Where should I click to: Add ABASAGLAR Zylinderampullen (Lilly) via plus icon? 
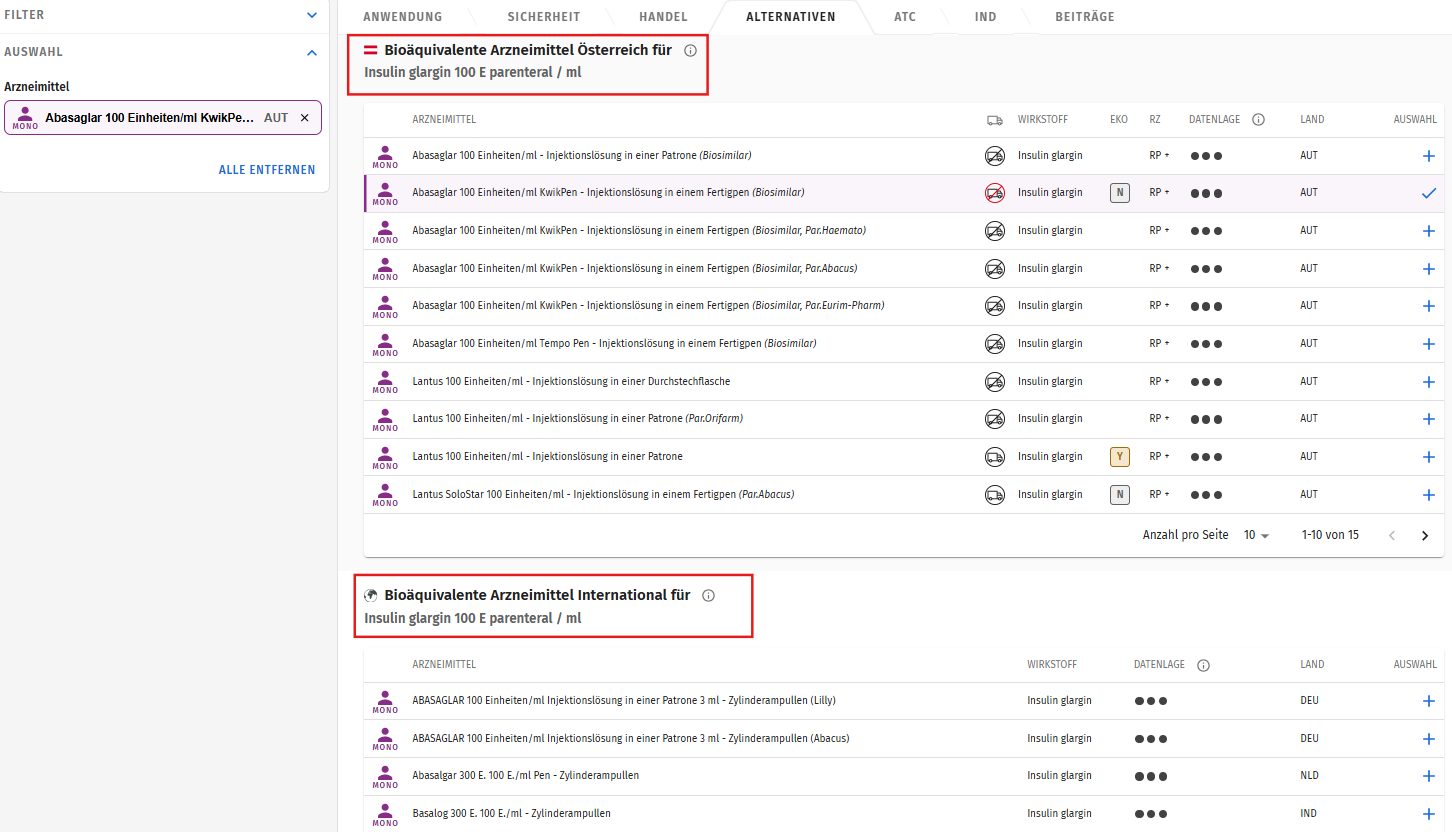tap(1428, 701)
